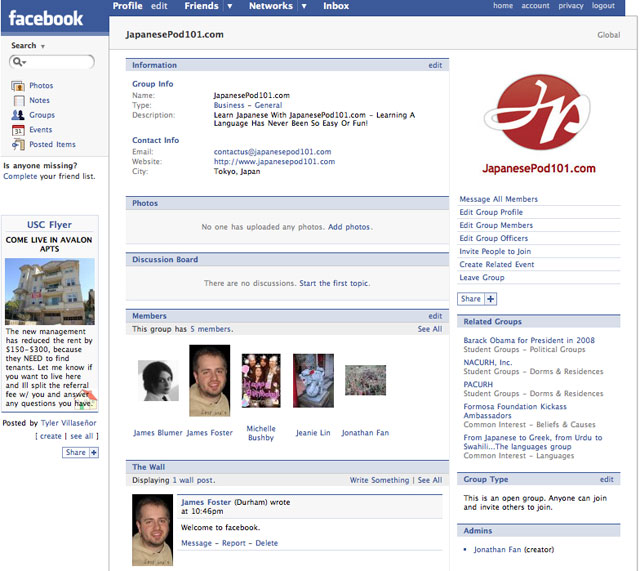Open James Blumer's member photo
This screenshot has width=640, height=571.
click(158, 380)
